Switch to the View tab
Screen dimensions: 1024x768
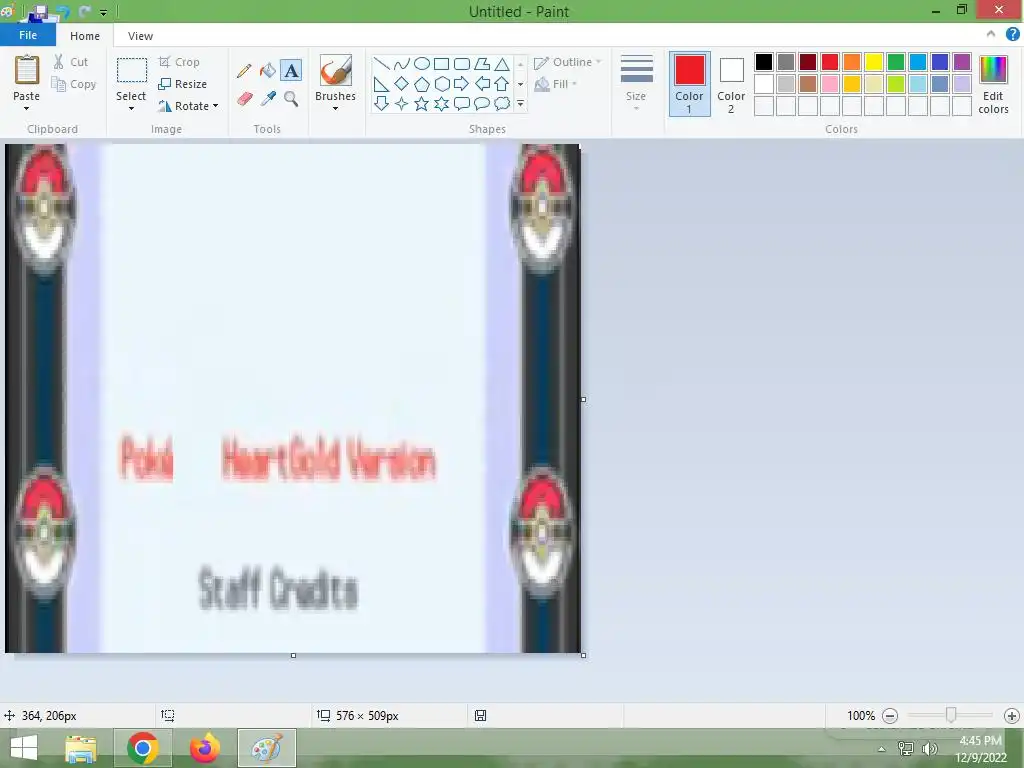tap(140, 36)
